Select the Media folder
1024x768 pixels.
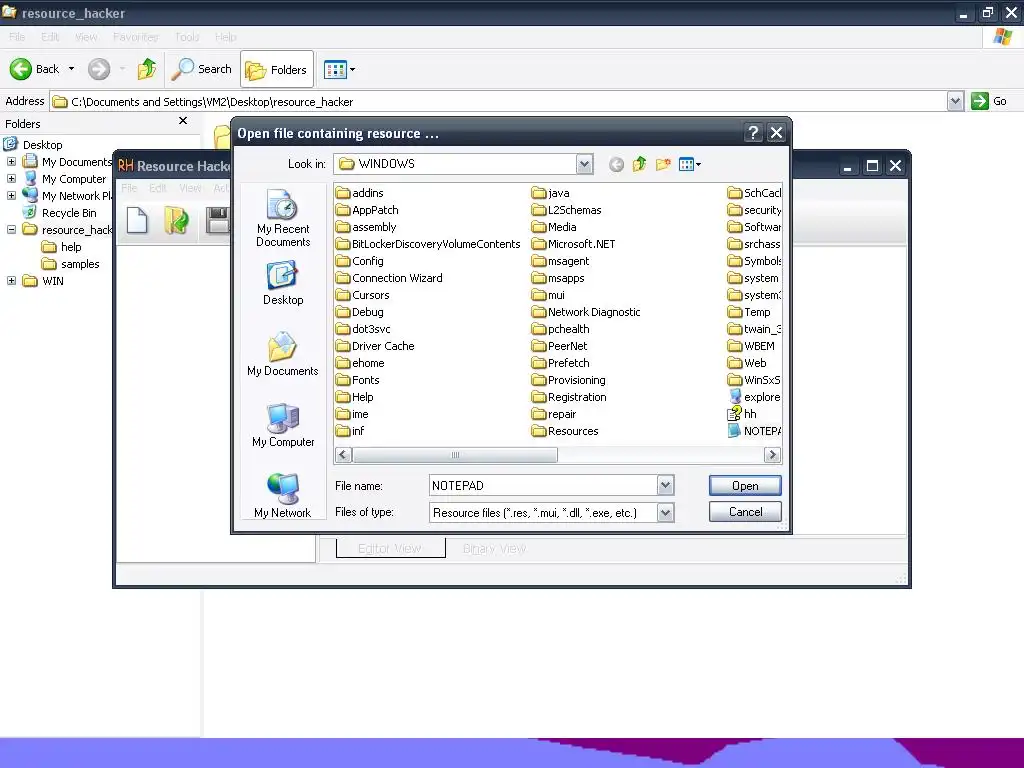tap(554, 227)
